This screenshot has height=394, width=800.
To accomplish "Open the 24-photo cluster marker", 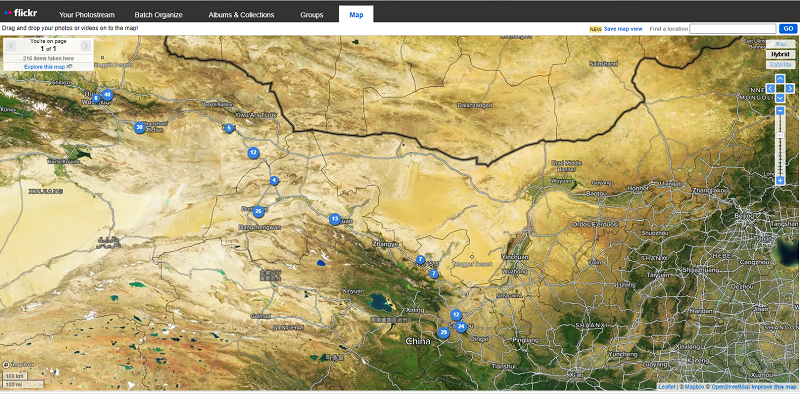I will [x=461, y=327].
